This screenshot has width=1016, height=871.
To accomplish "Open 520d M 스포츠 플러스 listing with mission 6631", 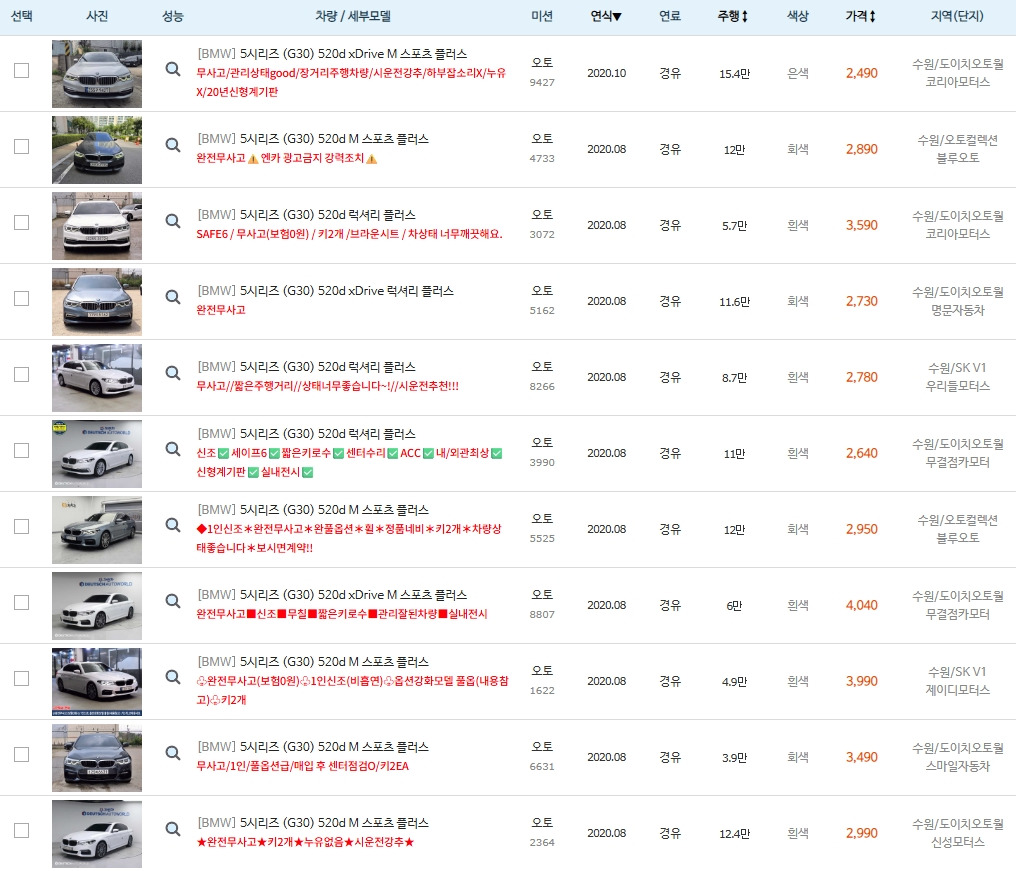I will point(313,747).
